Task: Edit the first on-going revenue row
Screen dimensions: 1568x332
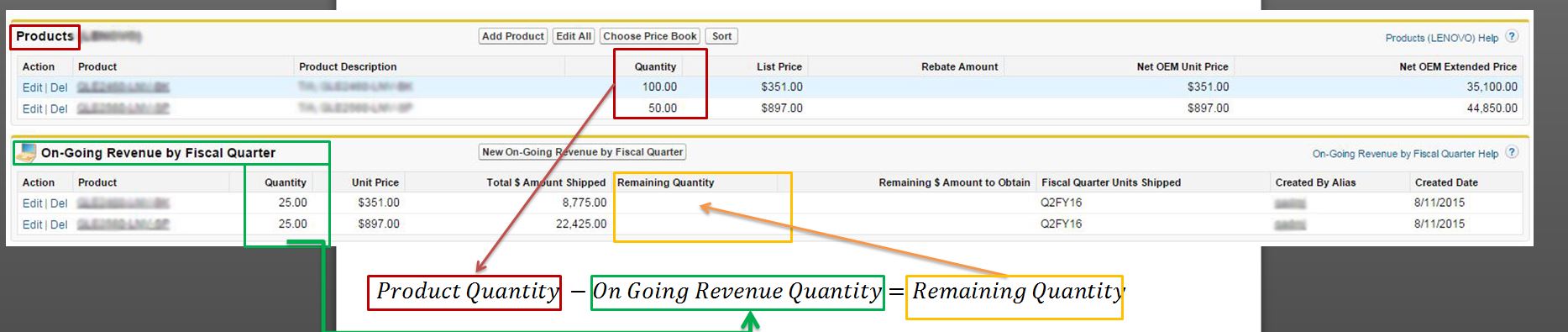Action: click(32, 203)
